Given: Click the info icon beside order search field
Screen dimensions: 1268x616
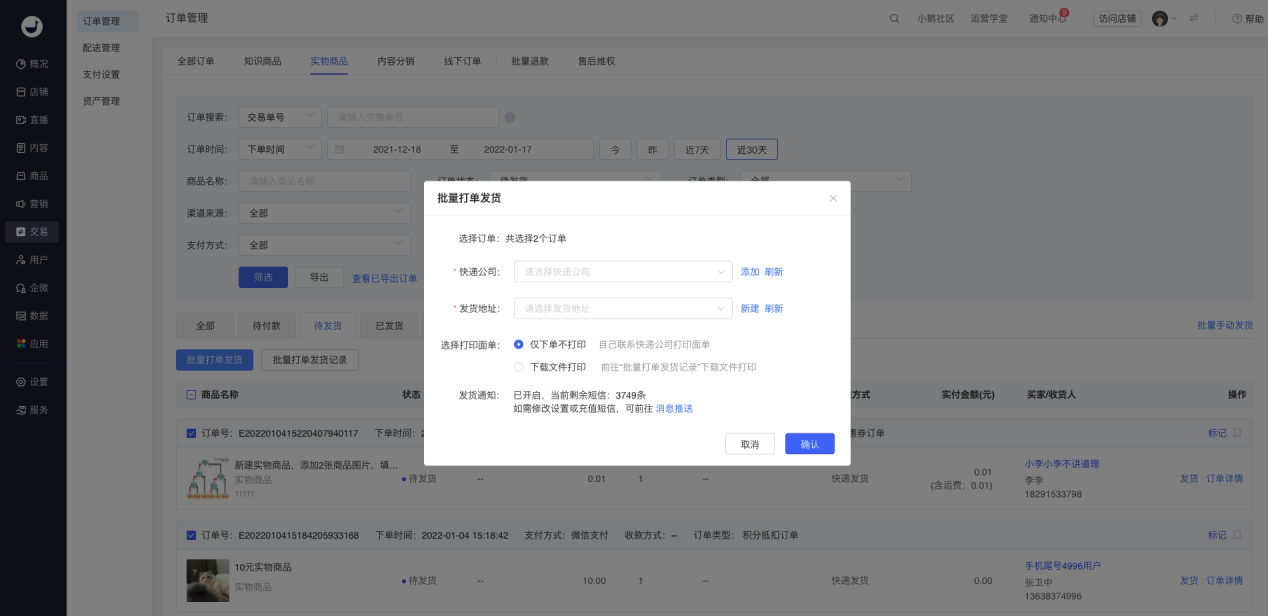Looking at the screenshot, I should 510,117.
